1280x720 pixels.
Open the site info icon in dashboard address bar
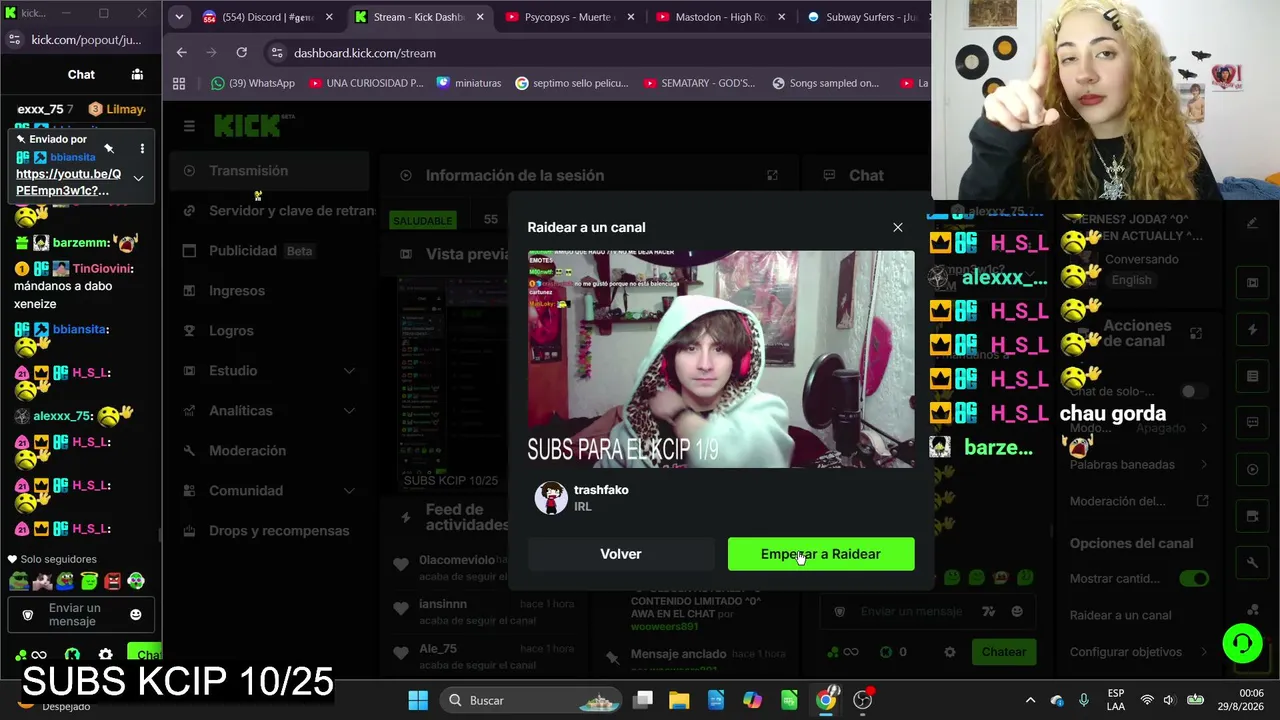[x=276, y=53]
